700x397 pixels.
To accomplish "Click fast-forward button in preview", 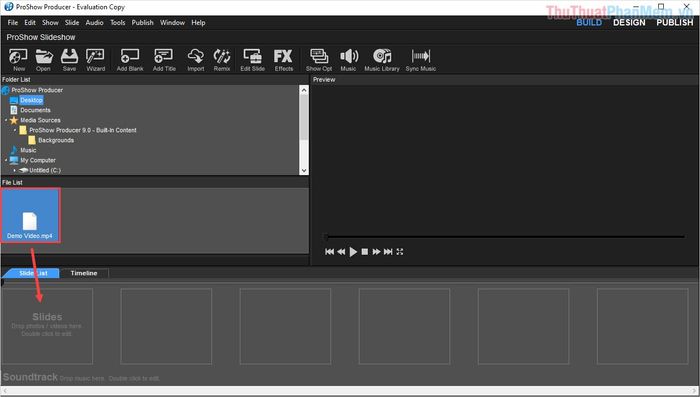I will point(376,252).
